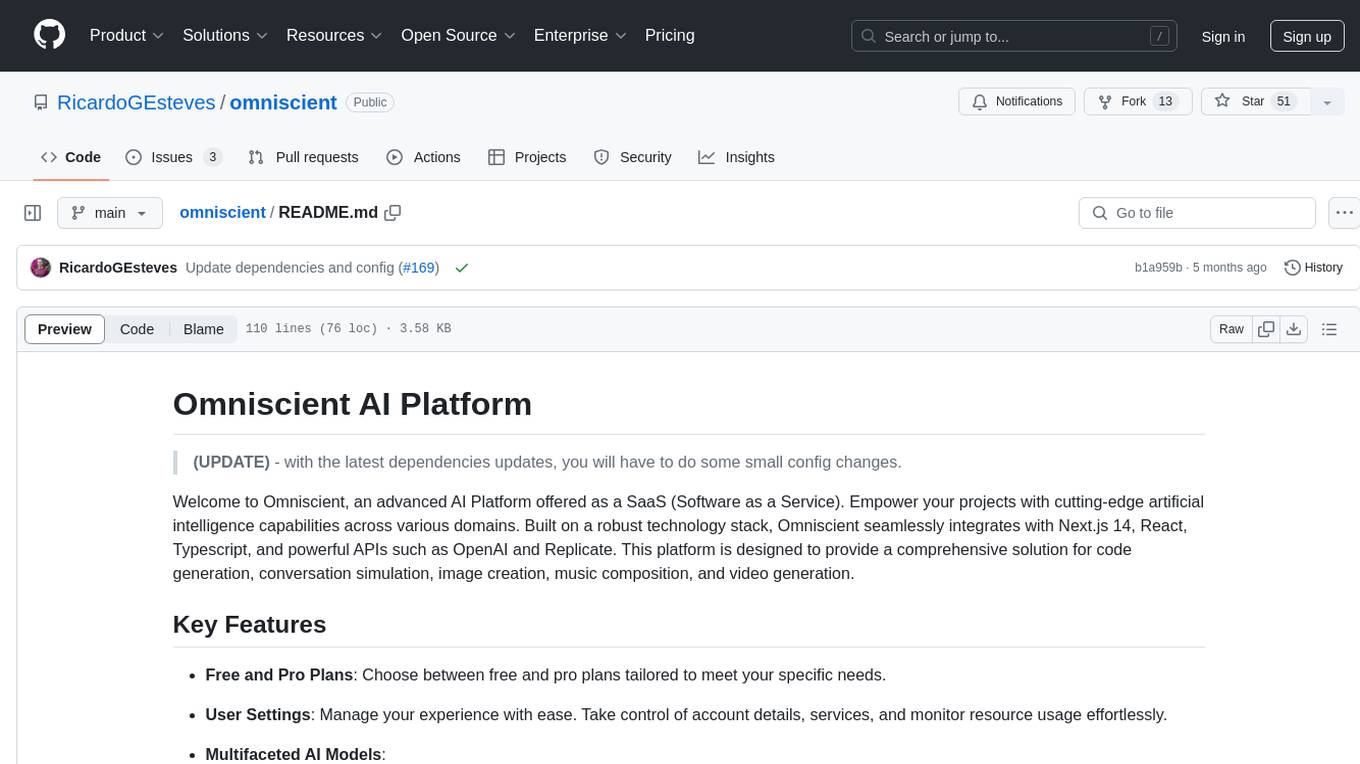1360x764 pixels.
Task: Expand the Enterprise menu
Action: [x=580, y=35]
